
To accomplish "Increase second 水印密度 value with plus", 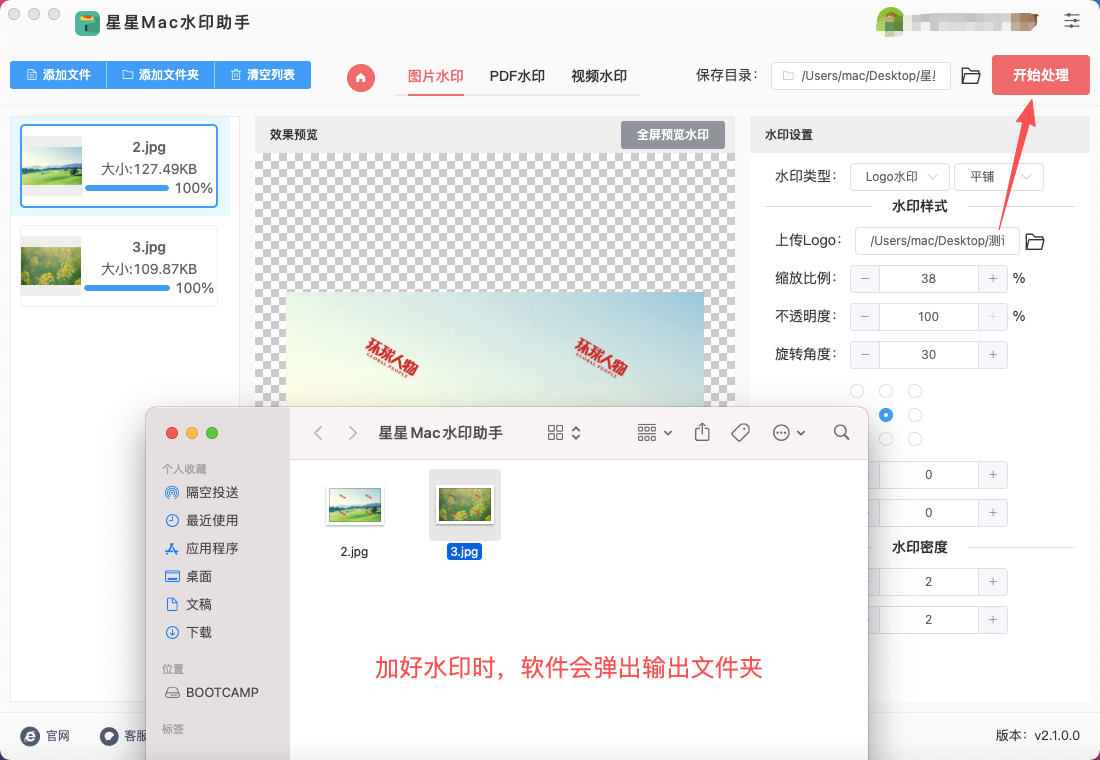I will [x=993, y=619].
